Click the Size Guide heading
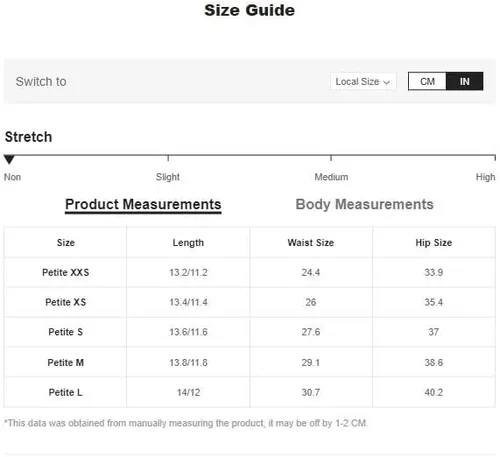The width and height of the screenshot is (500, 457). click(250, 10)
